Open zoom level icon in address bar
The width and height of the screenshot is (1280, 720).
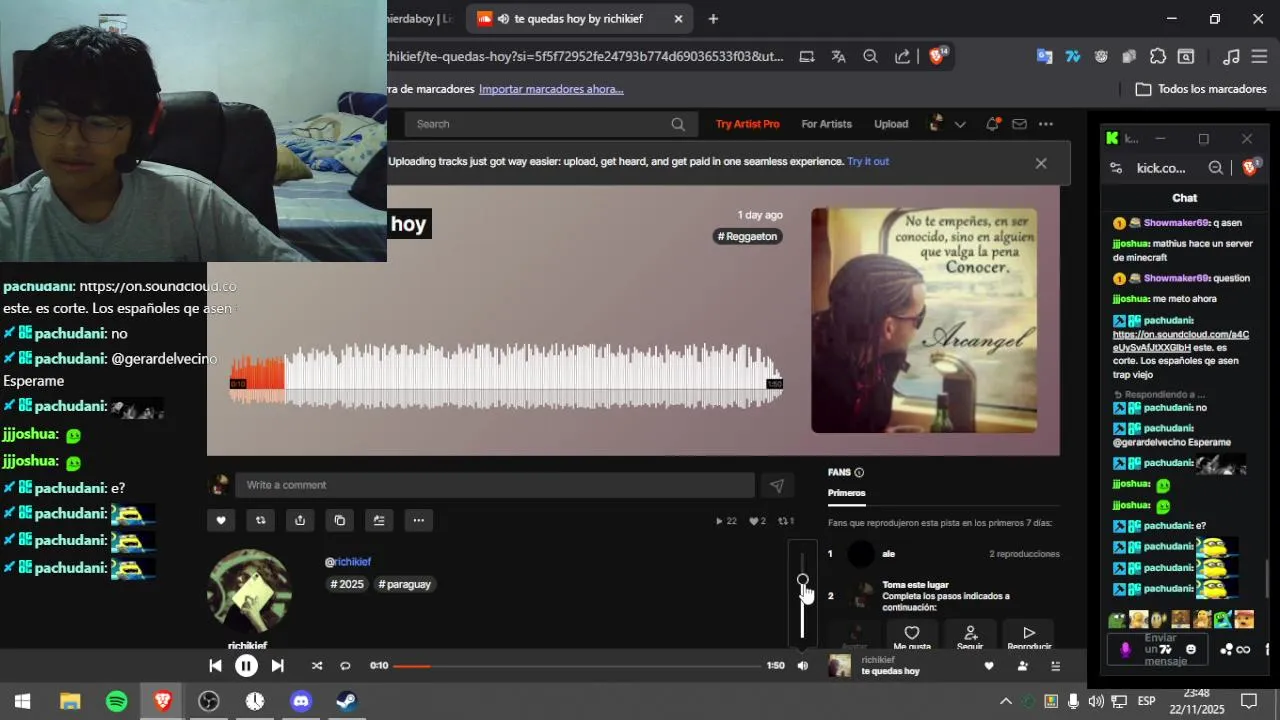870,56
